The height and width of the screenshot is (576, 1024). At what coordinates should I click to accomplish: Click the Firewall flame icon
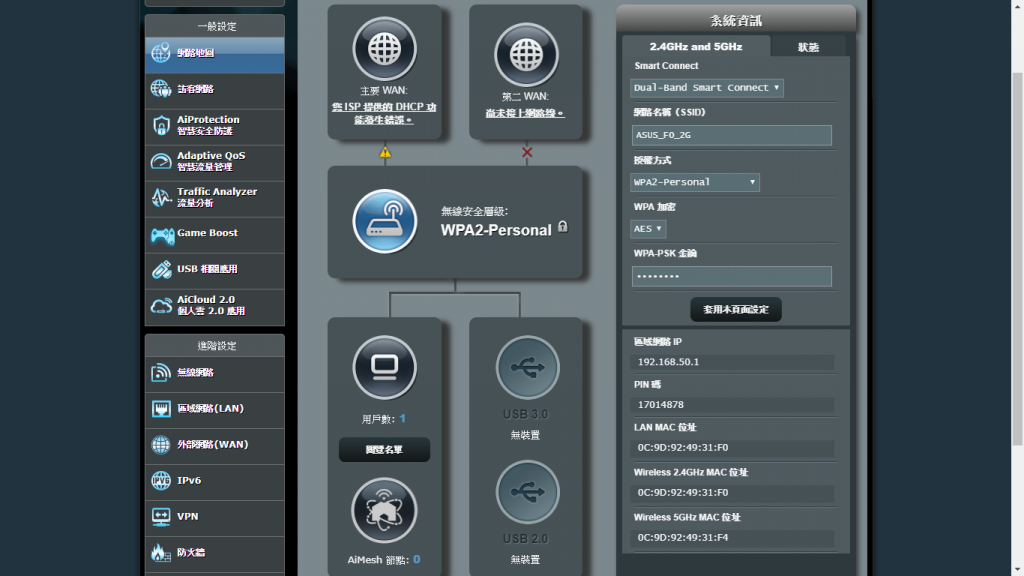click(161, 552)
